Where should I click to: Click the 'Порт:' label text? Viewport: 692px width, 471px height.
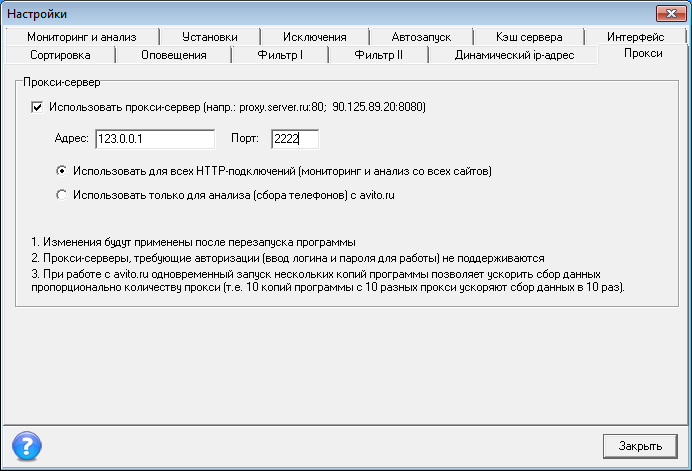pyautogui.click(x=244, y=138)
